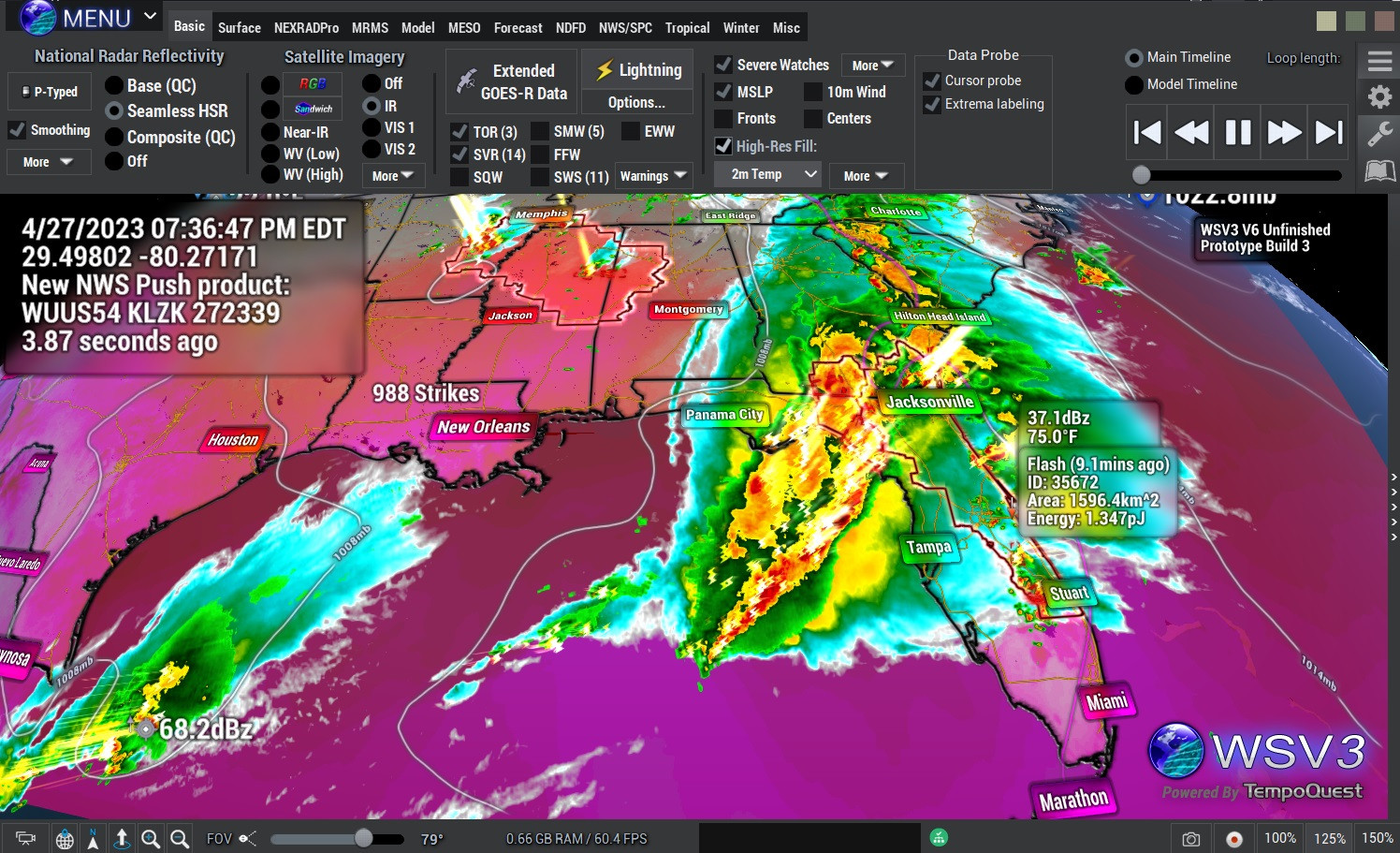This screenshot has height=853, width=1400.
Task: Take a screenshot with the camera icon
Action: coord(1190,839)
